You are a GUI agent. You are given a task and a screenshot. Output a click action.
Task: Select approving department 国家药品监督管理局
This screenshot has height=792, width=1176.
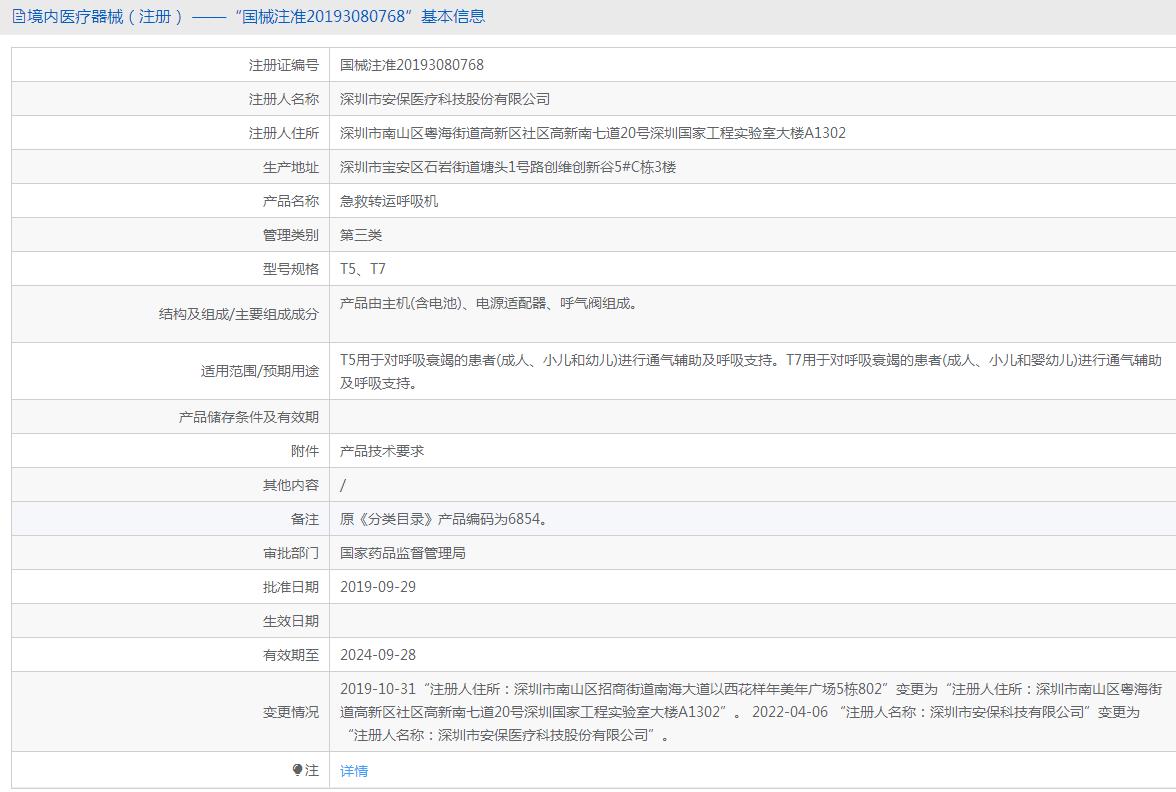(403, 553)
